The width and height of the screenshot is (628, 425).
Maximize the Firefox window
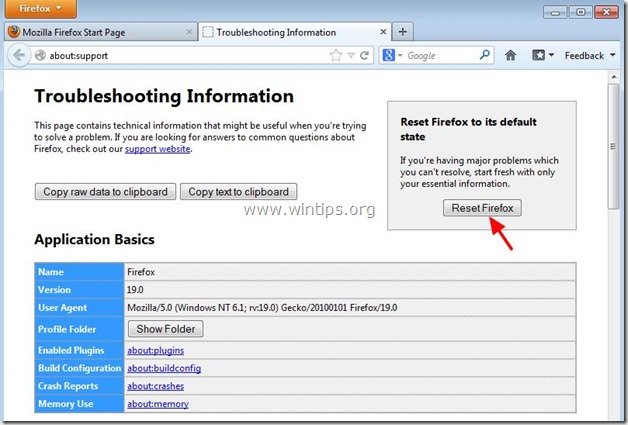[x=580, y=12]
